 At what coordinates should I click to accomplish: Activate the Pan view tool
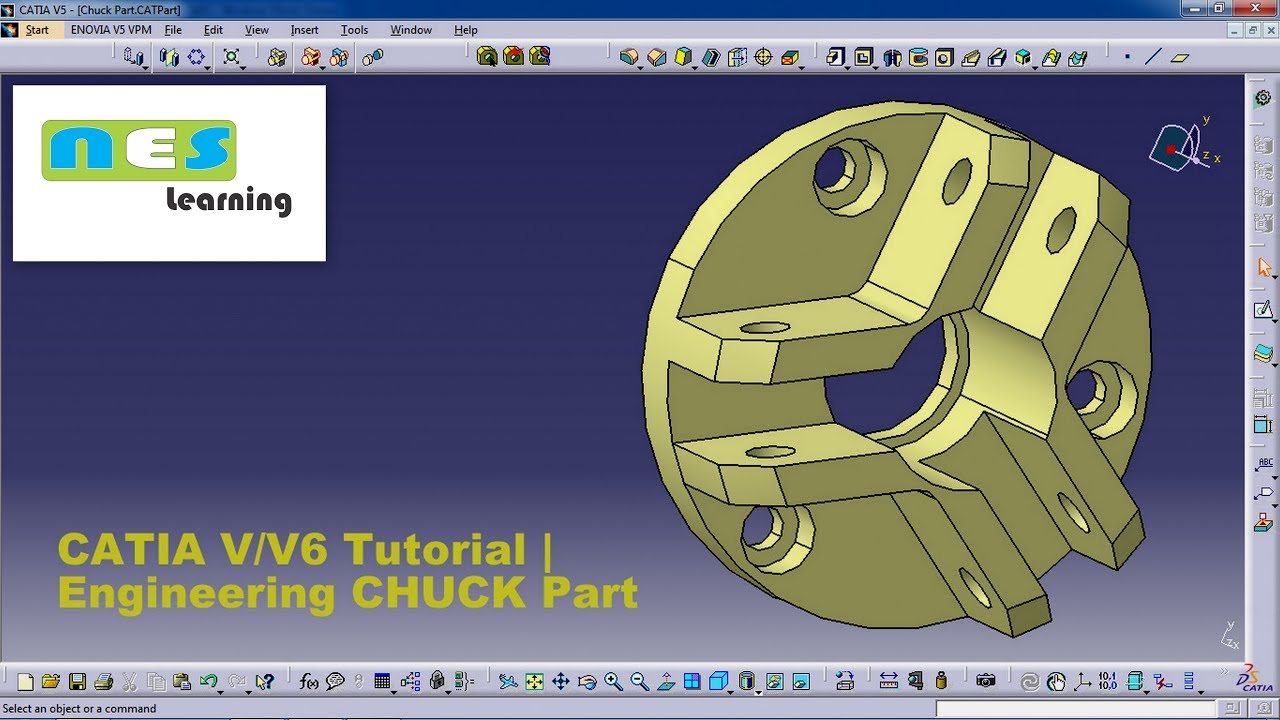[560, 682]
